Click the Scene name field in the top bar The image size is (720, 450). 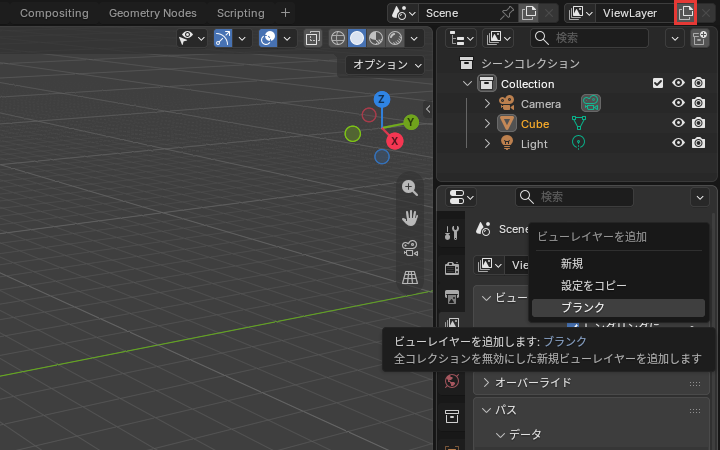459,13
